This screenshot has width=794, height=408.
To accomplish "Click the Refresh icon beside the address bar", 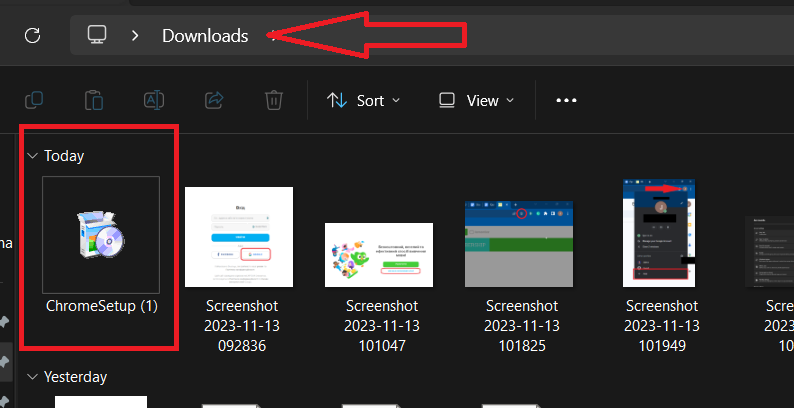I will (32, 35).
